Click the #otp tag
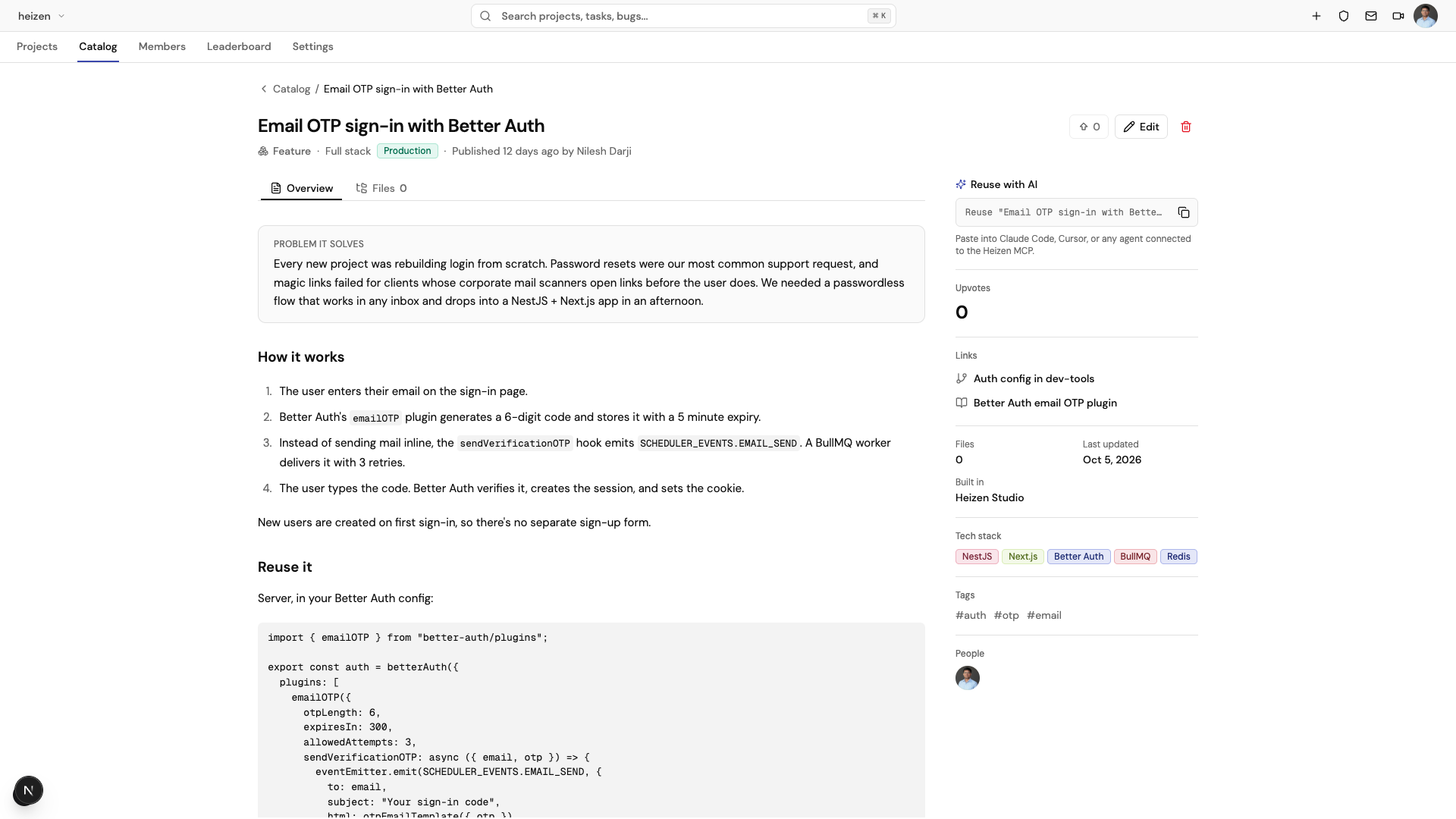Viewport: 1456px width, 819px height. tap(1006, 615)
